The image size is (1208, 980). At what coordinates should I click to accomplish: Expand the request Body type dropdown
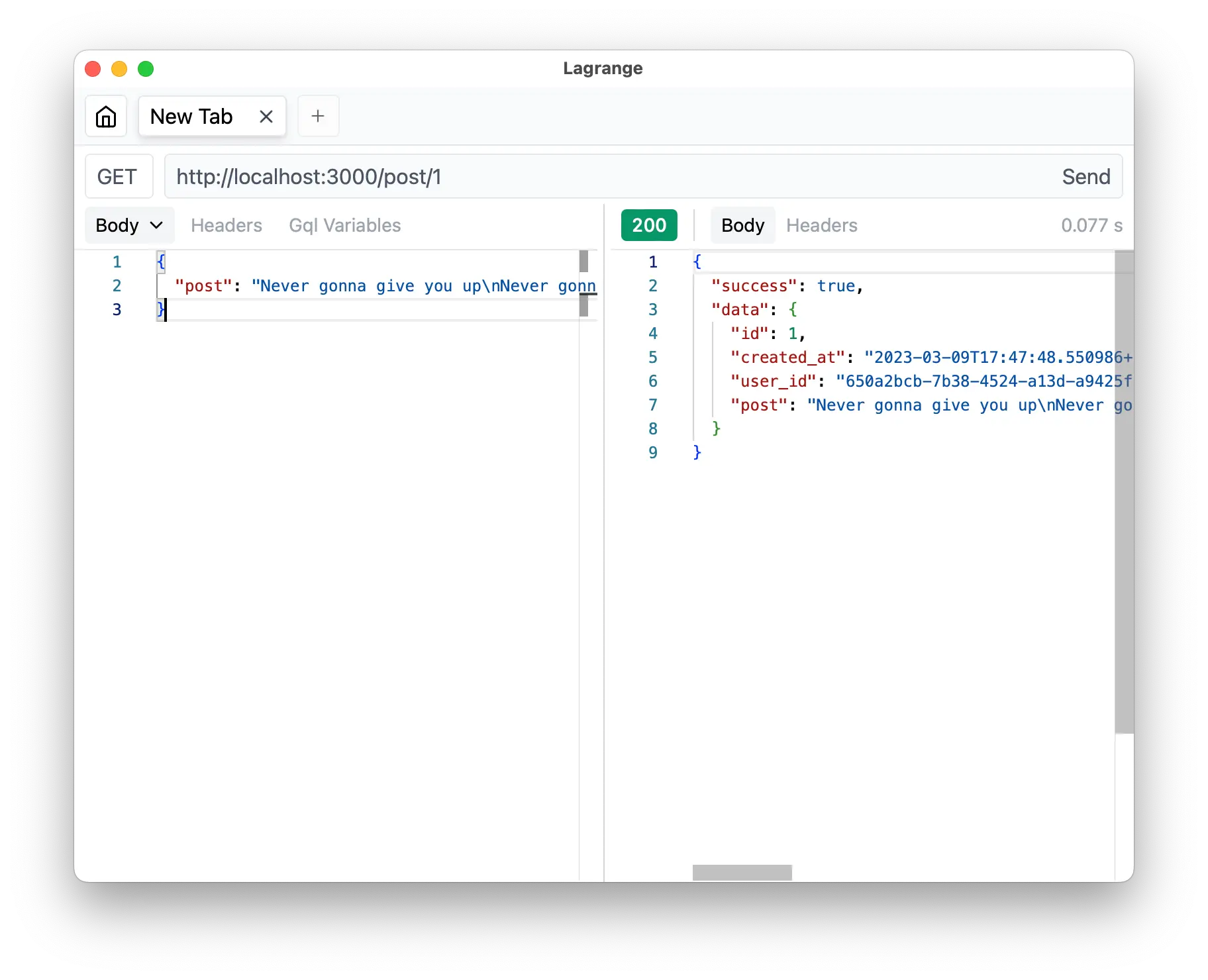[x=129, y=225]
